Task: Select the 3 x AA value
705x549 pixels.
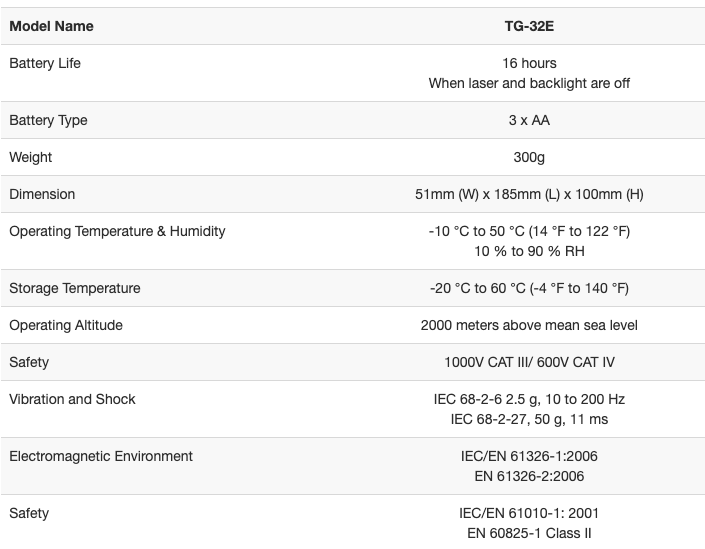Action: [529, 120]
